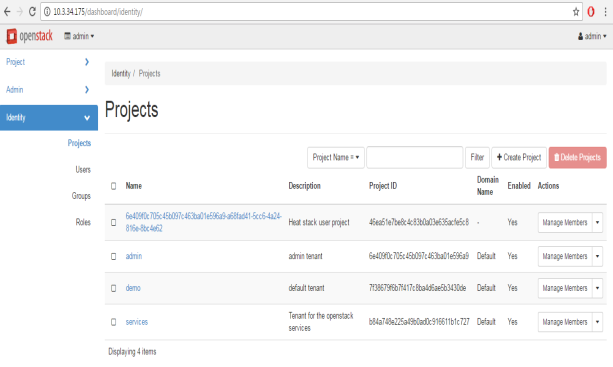613x367 pixels.
Task: Click the 'admin tenant' description cell
Action: [x=306, y=256]
